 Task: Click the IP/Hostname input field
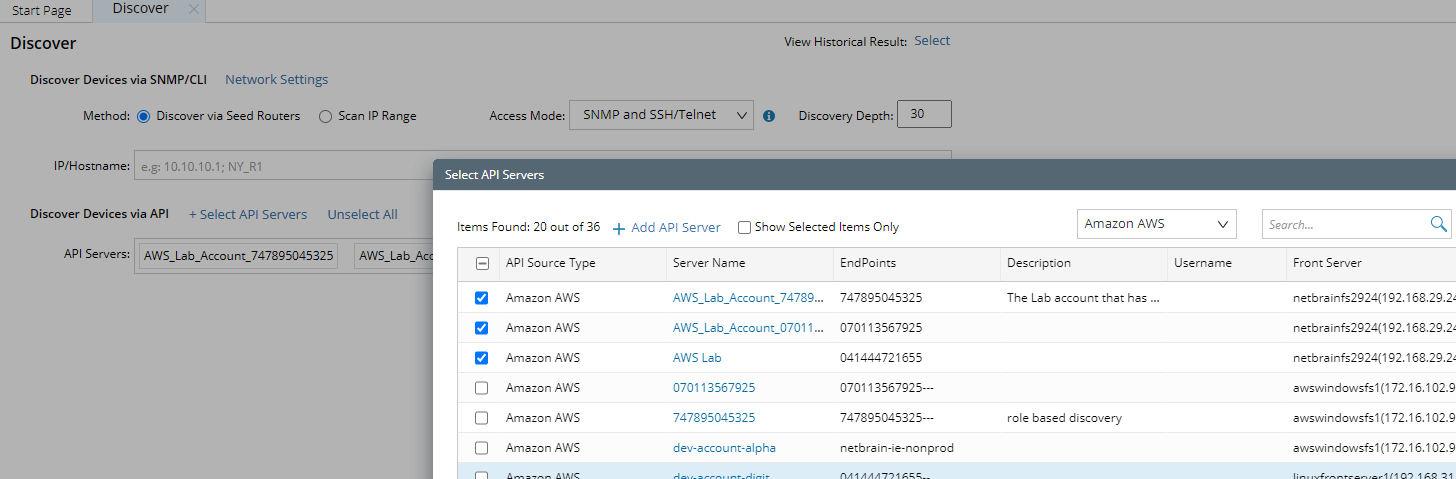point(542,166)
